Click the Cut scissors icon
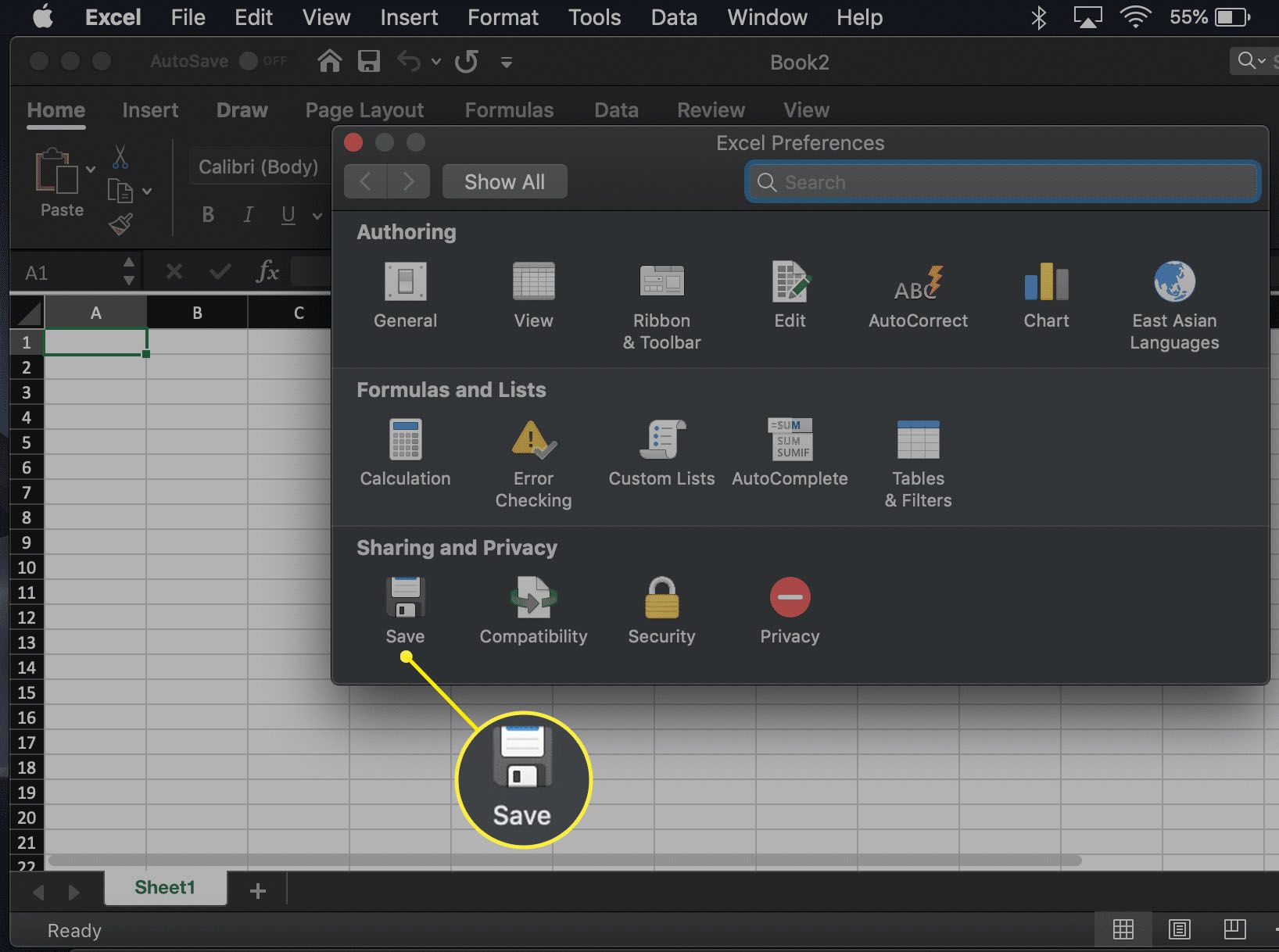The width and height of the screenshot is (1279, 952). pyautogui.click(x=120, y=156)
